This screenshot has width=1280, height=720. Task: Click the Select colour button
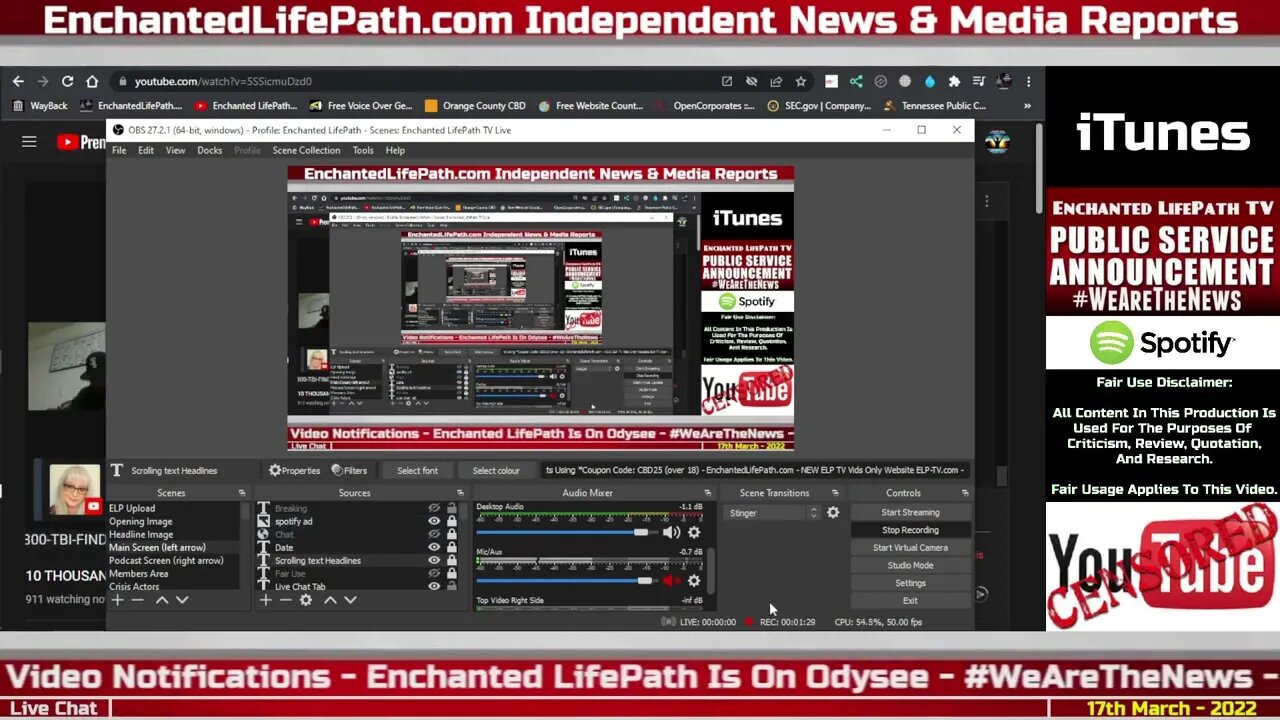[x=496, y=470]
